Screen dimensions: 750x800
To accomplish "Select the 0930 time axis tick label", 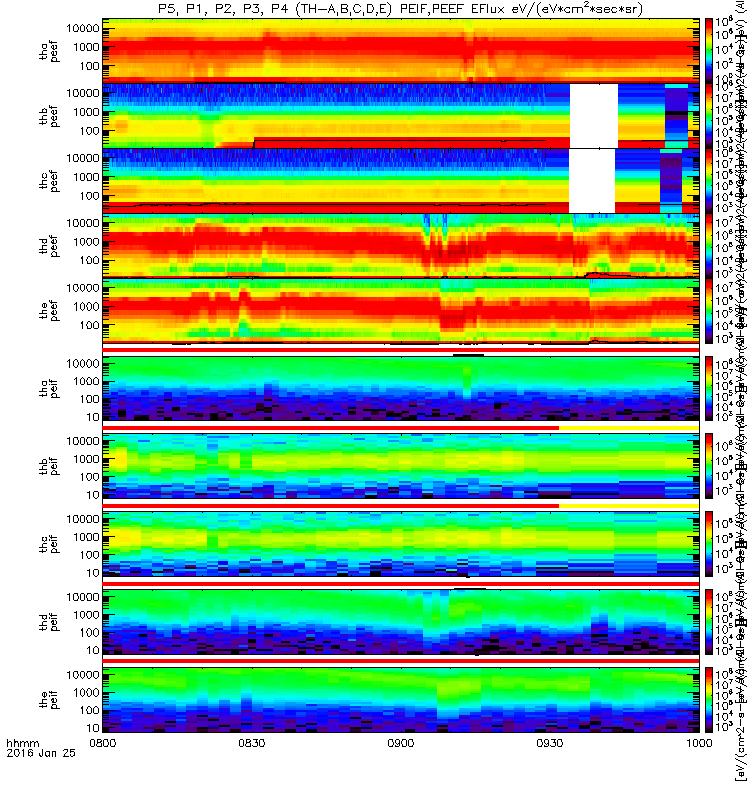I will 550,742.
